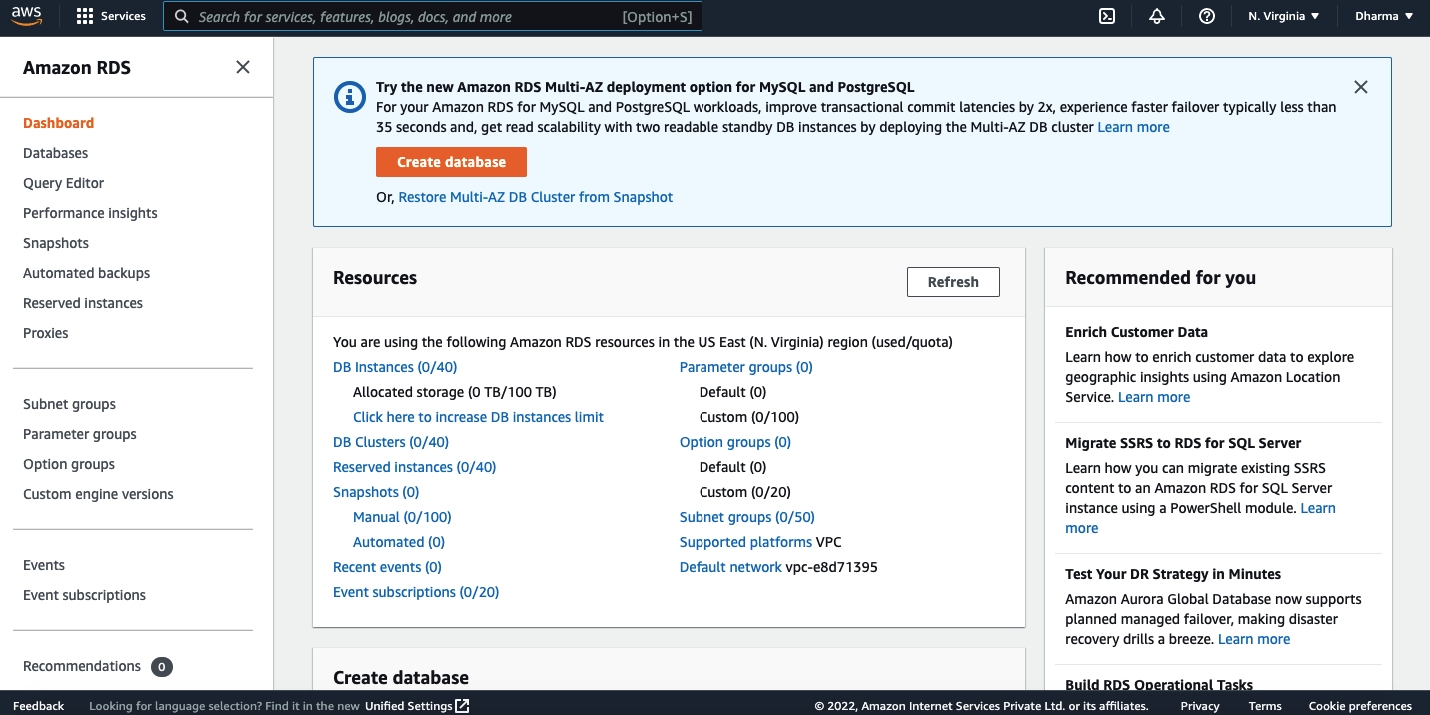
Task: Open Recent events (0) link
Action: tap(387, 567)
